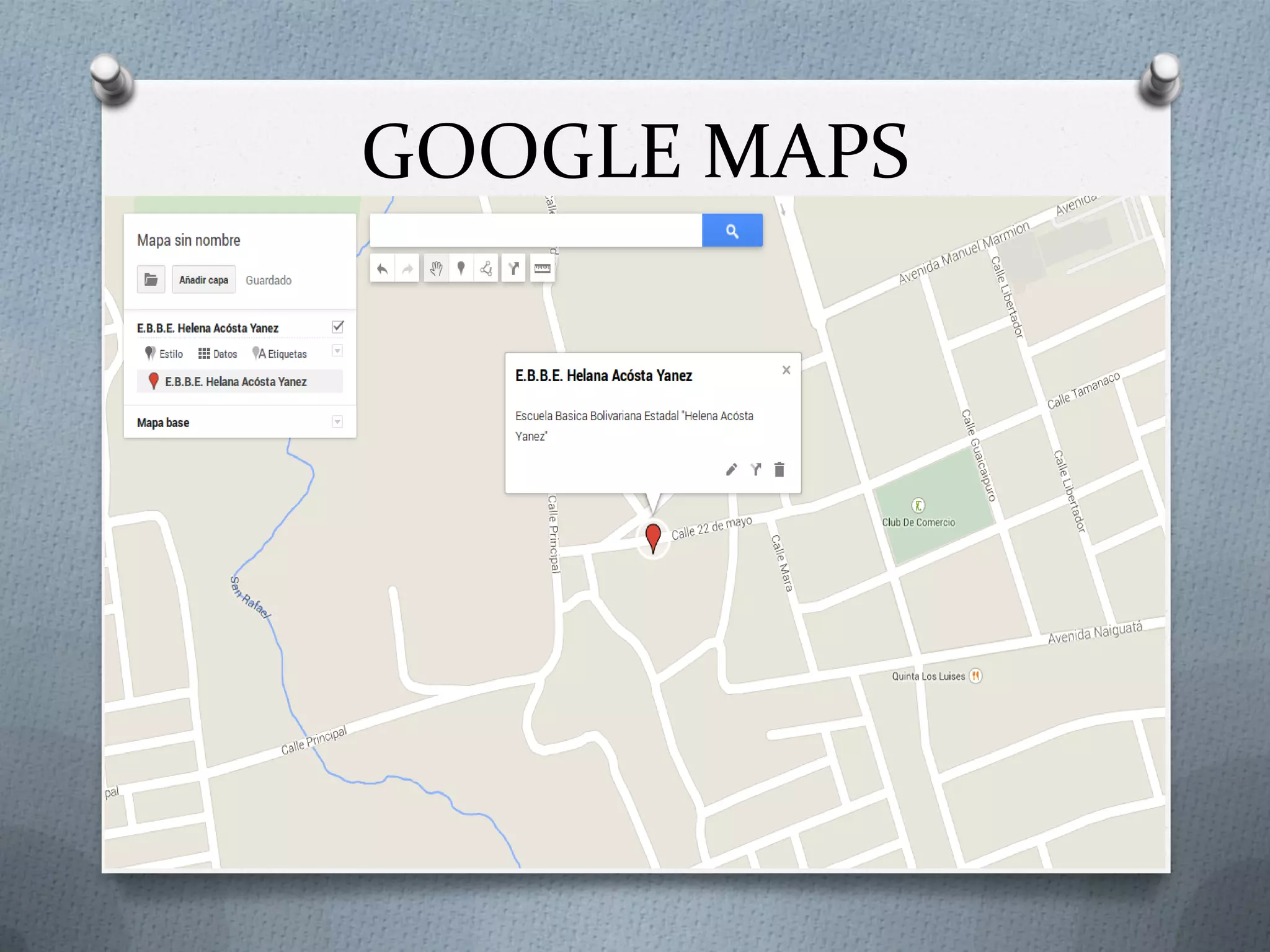Click the Guardado status text

pyautogui.click(x=269, y=280)
